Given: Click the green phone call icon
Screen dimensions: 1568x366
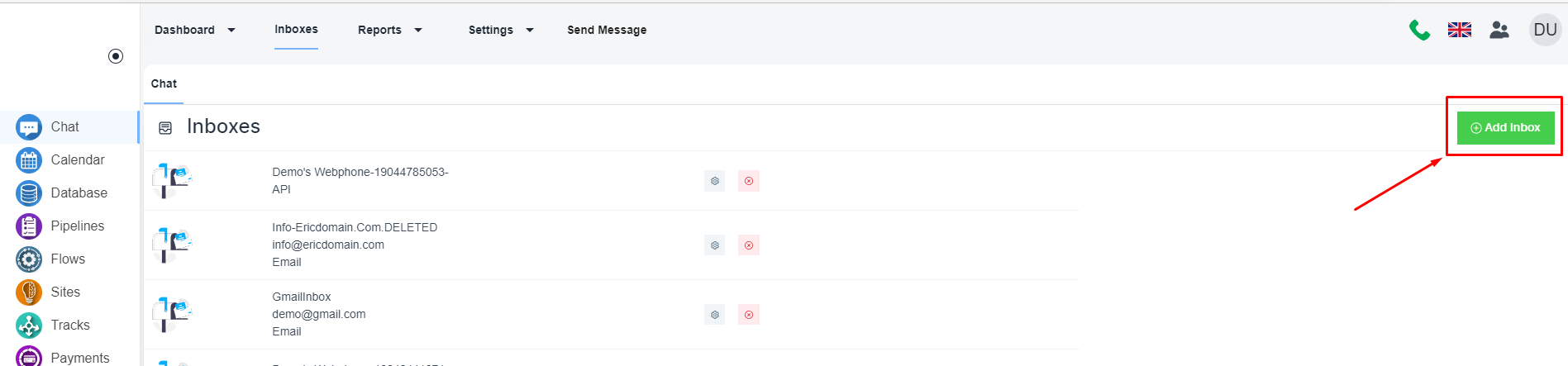Looking at the screenshot, I should click(x=1419, y=31).
